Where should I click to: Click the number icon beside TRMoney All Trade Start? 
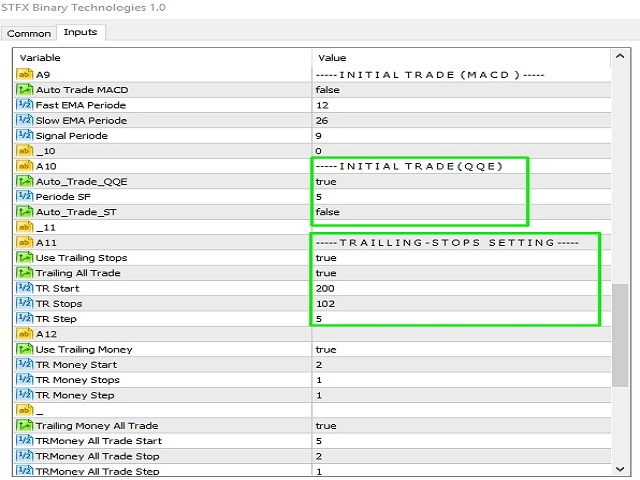pos(24,440)
